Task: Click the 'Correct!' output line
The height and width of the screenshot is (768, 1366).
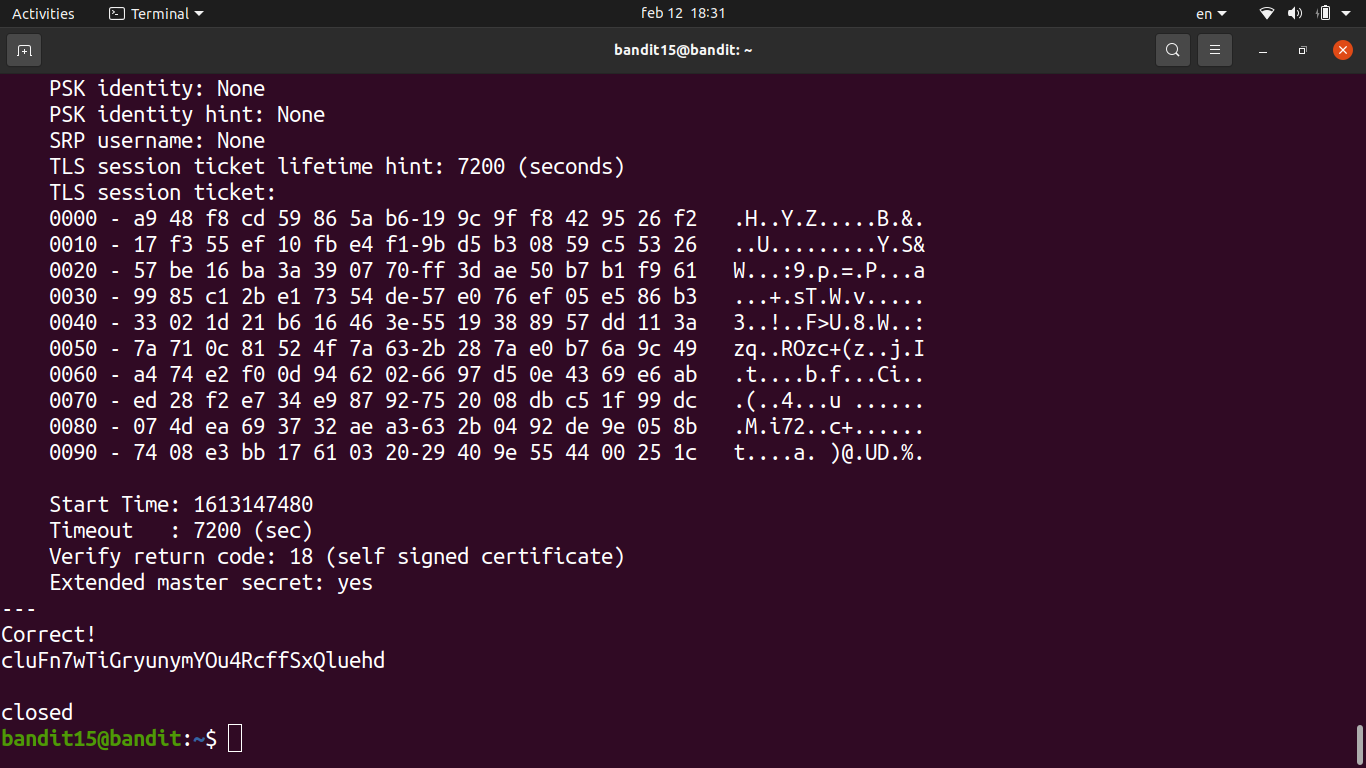Action: pos(49,635)
